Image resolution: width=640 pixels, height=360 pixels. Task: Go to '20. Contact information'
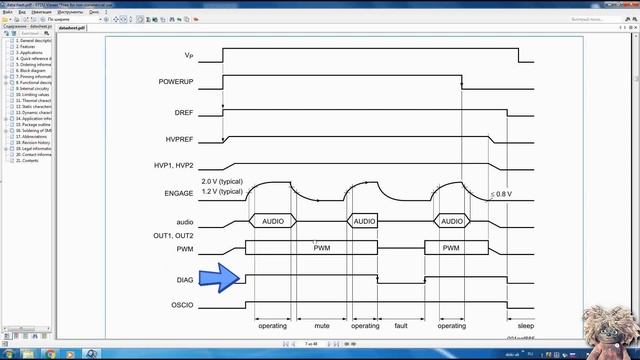click(x=33, y=155)
